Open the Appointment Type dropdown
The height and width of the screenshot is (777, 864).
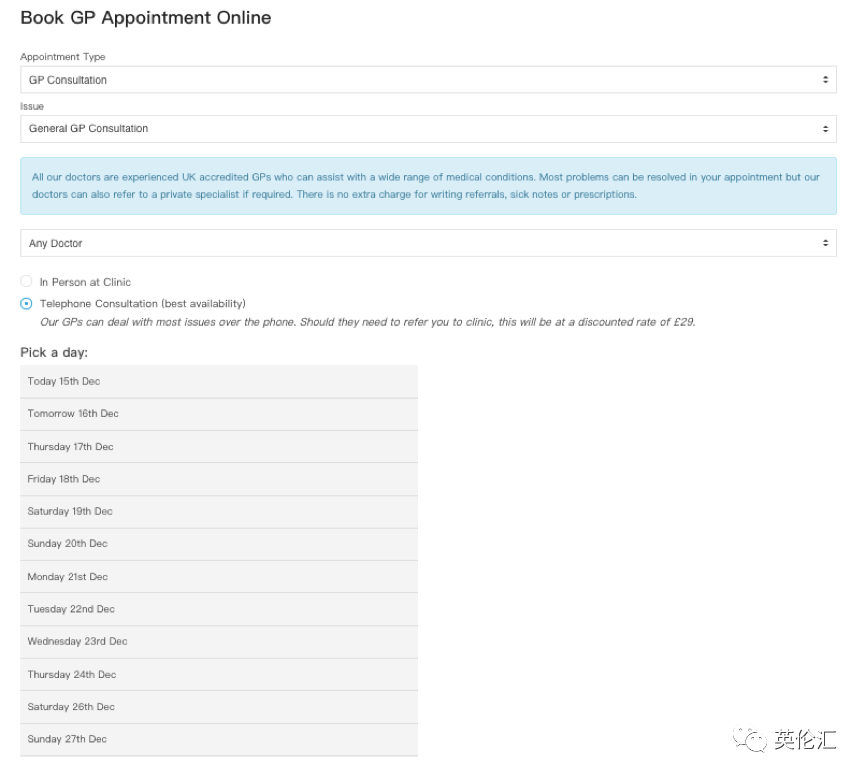pos(428,80)
